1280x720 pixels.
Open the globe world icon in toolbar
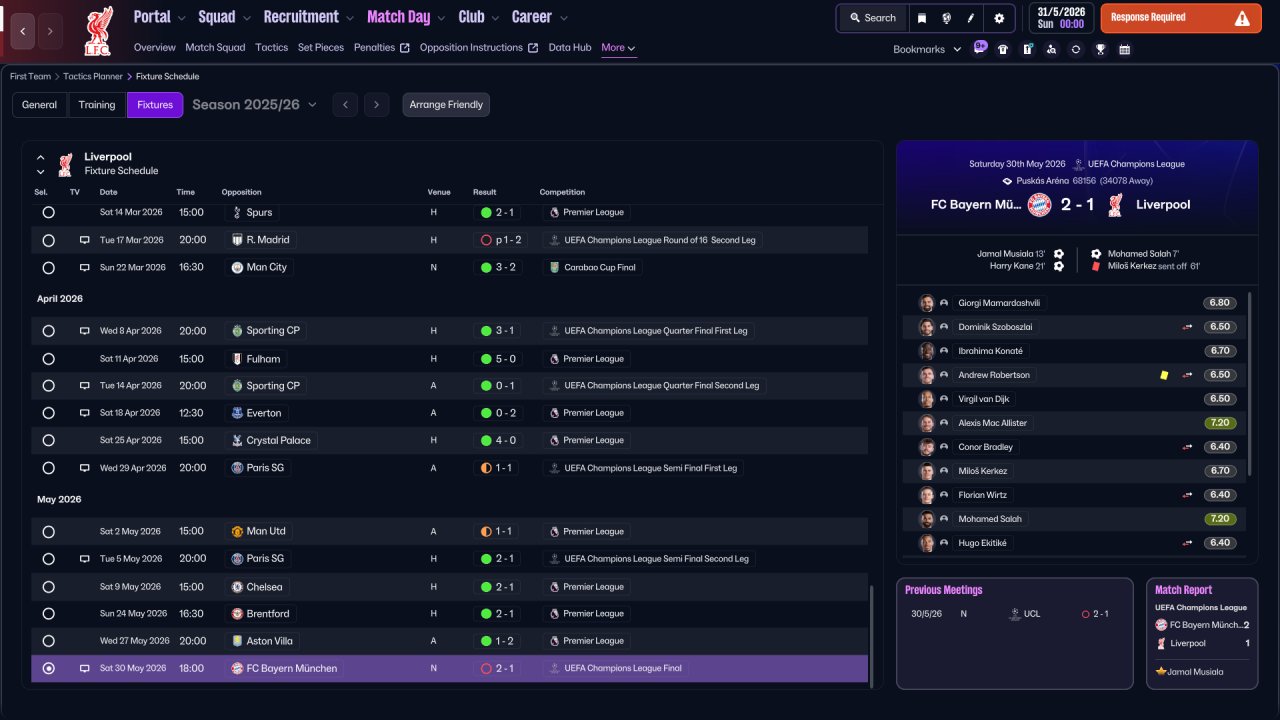click(x=946, y=18)
